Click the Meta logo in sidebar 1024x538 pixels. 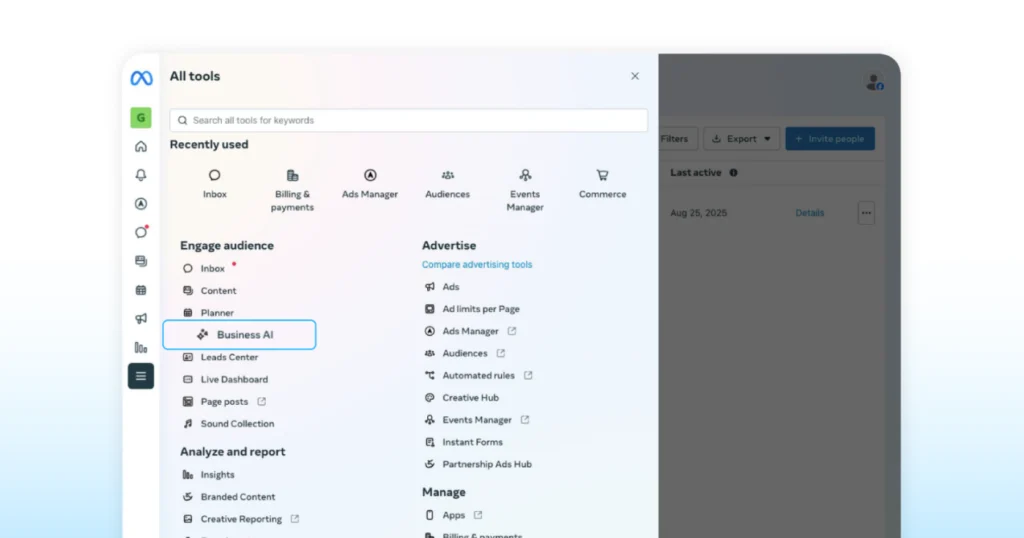click(141, 78)
